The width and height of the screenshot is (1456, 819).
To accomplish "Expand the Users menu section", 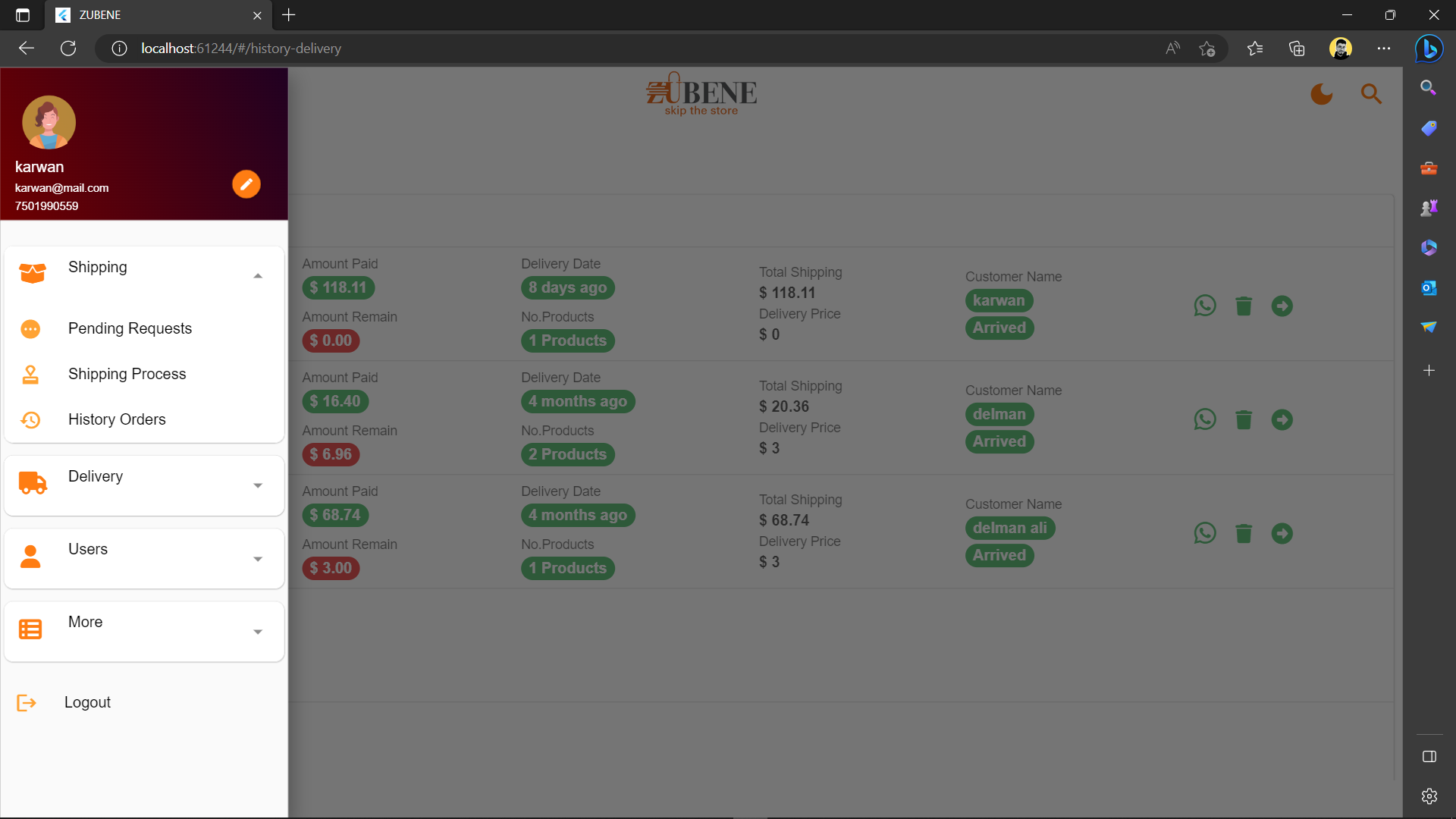I will (258, 559).
